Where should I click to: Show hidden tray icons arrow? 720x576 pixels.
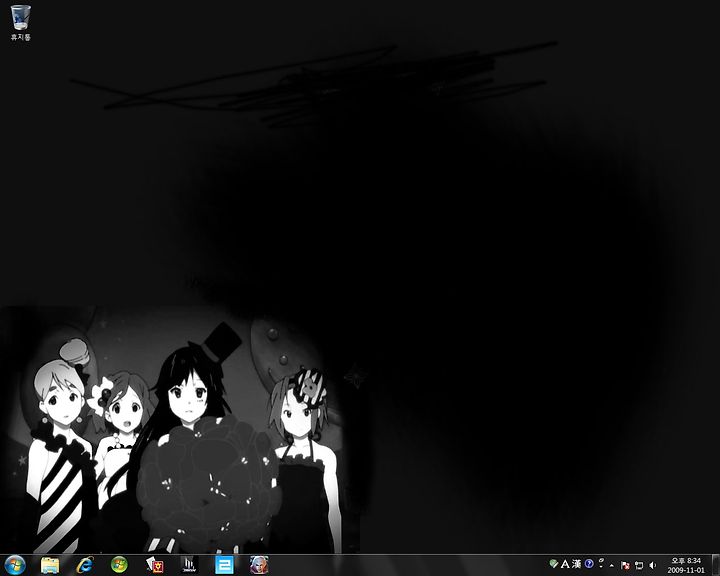coord(612,565)
